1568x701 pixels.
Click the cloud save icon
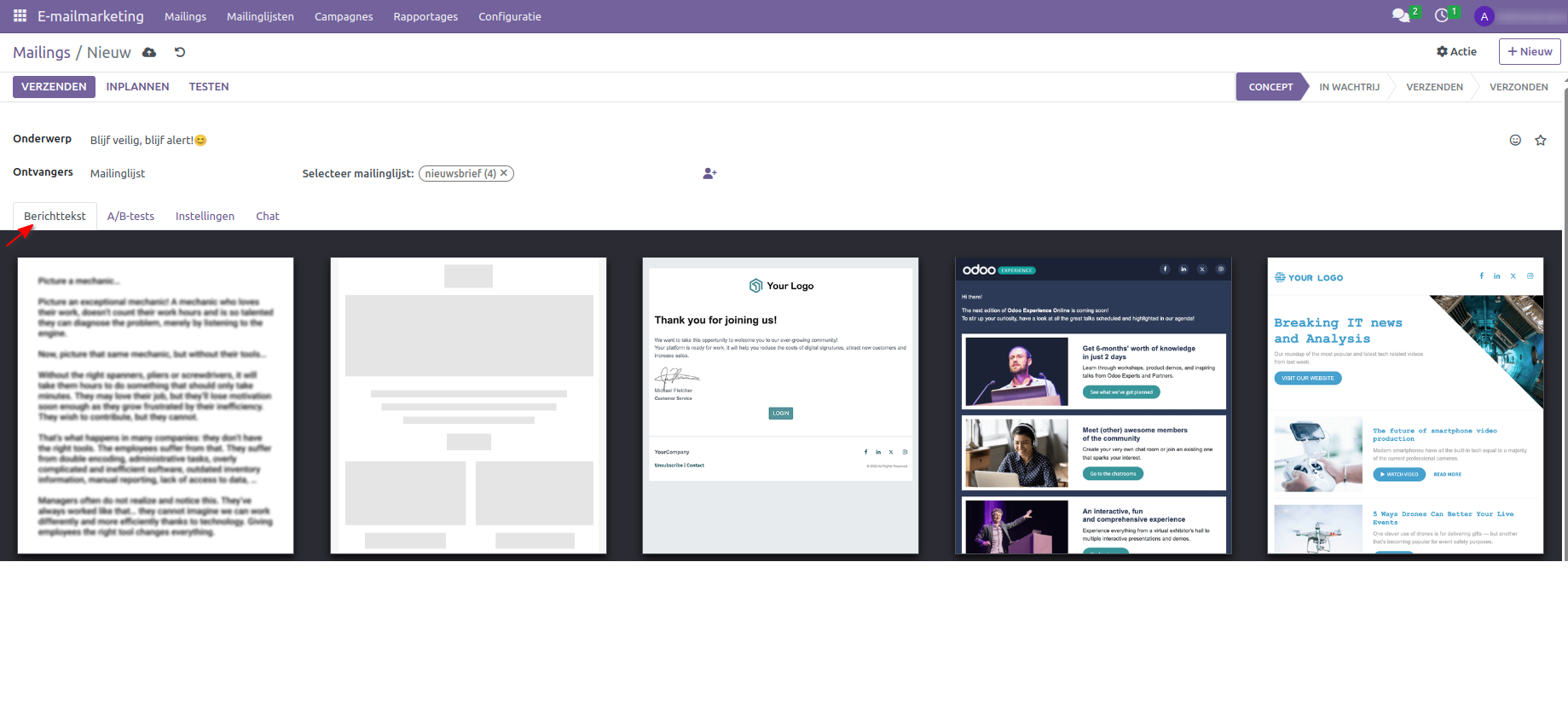(x=149, y=52)
